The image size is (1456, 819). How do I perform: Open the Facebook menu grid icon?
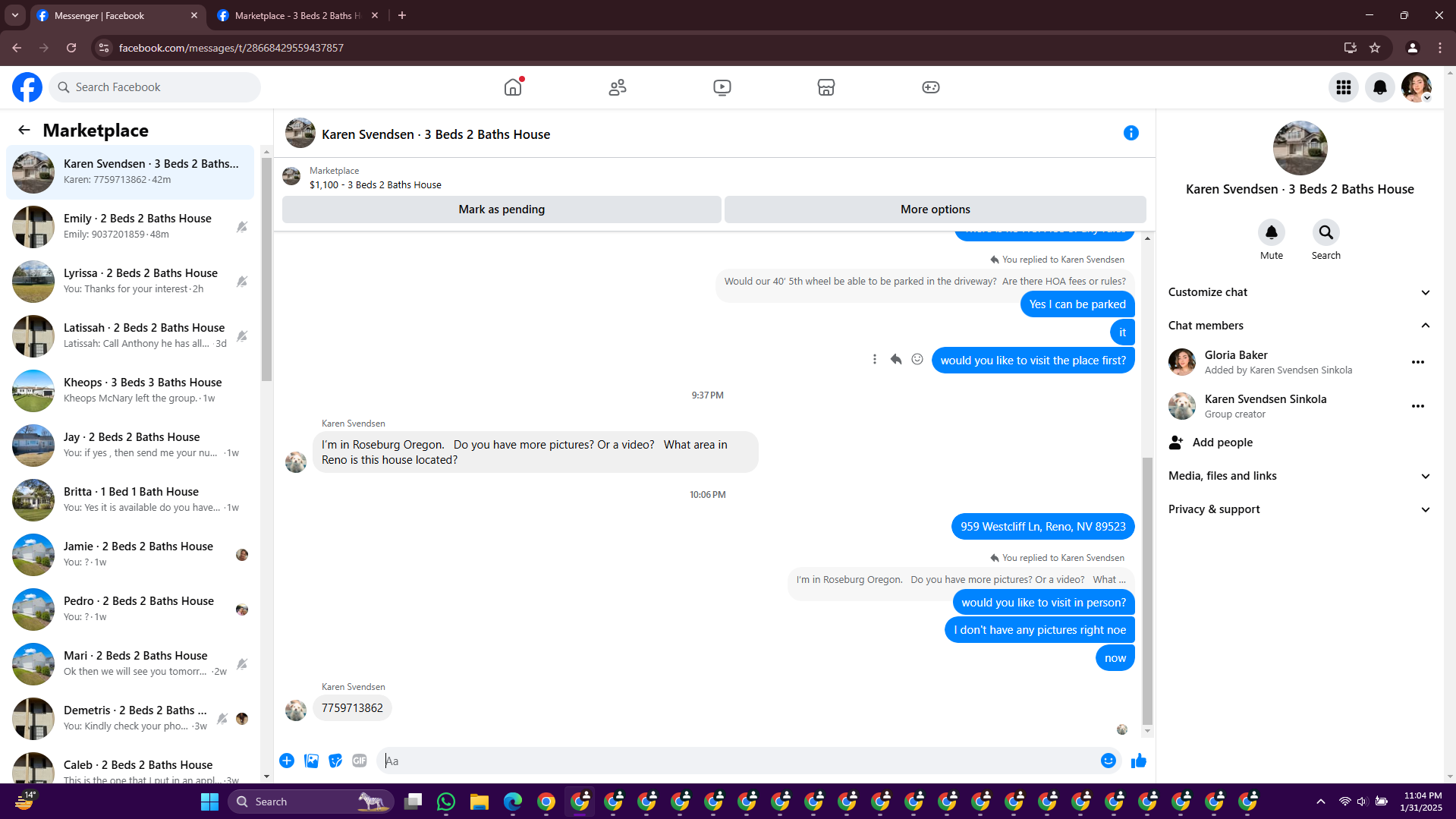click(x=1344, y=87)
